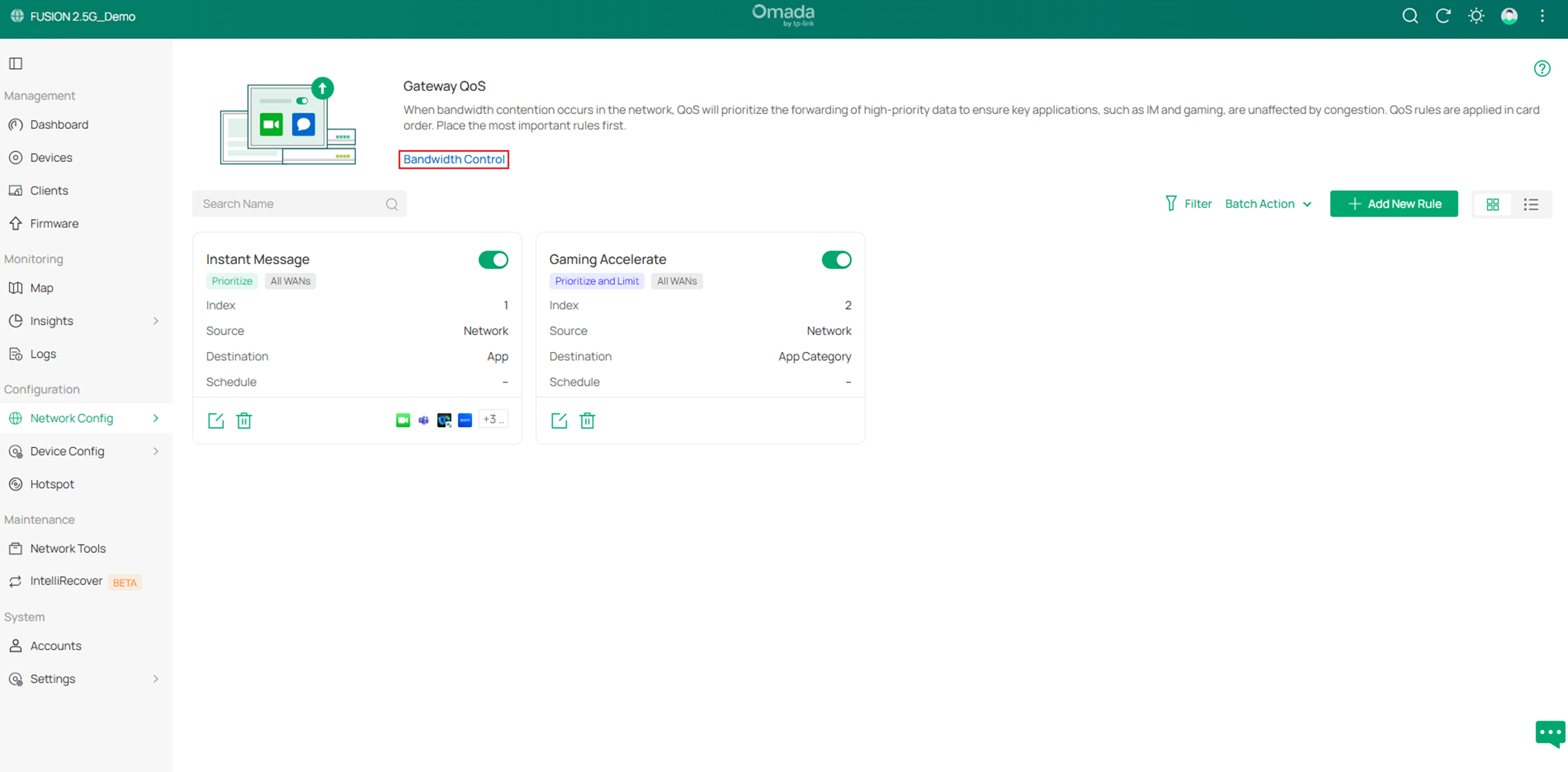Click the Teams app icon in Instant Message card
The width and height of the screenshot is (1568, 772).
pyautogui.click(x=424, y=420)
